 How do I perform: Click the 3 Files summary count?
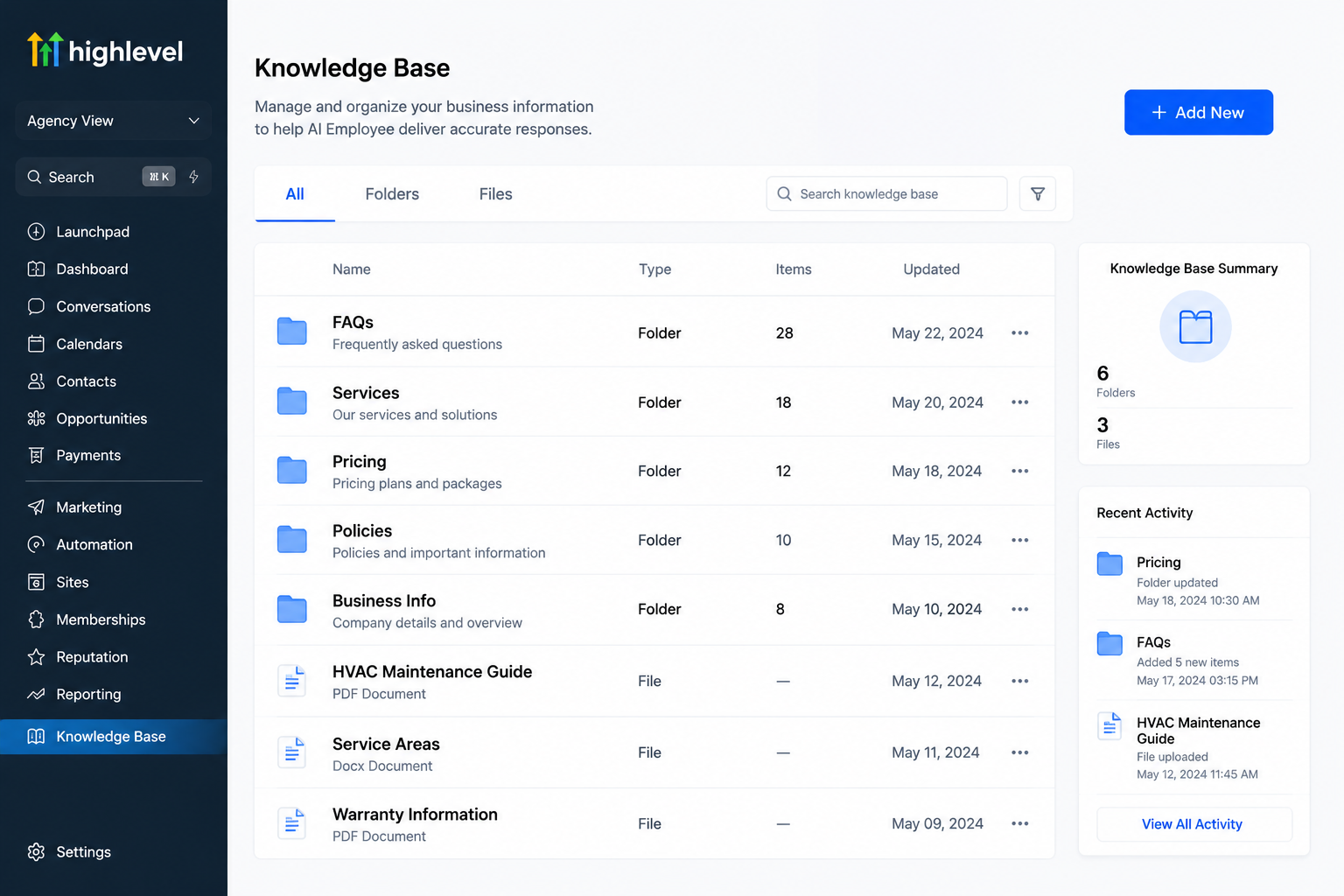tap(1109, 433)
